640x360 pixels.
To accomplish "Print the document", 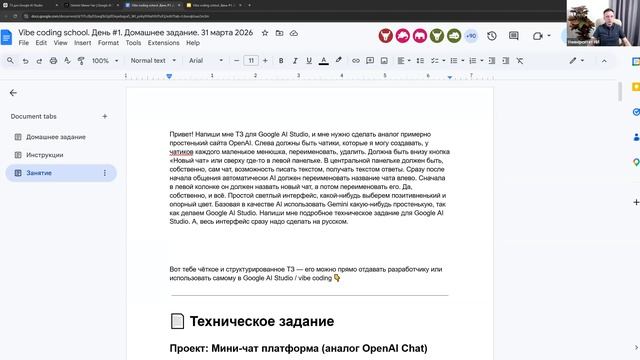I will pyautogui.click(x=53, y=60).
